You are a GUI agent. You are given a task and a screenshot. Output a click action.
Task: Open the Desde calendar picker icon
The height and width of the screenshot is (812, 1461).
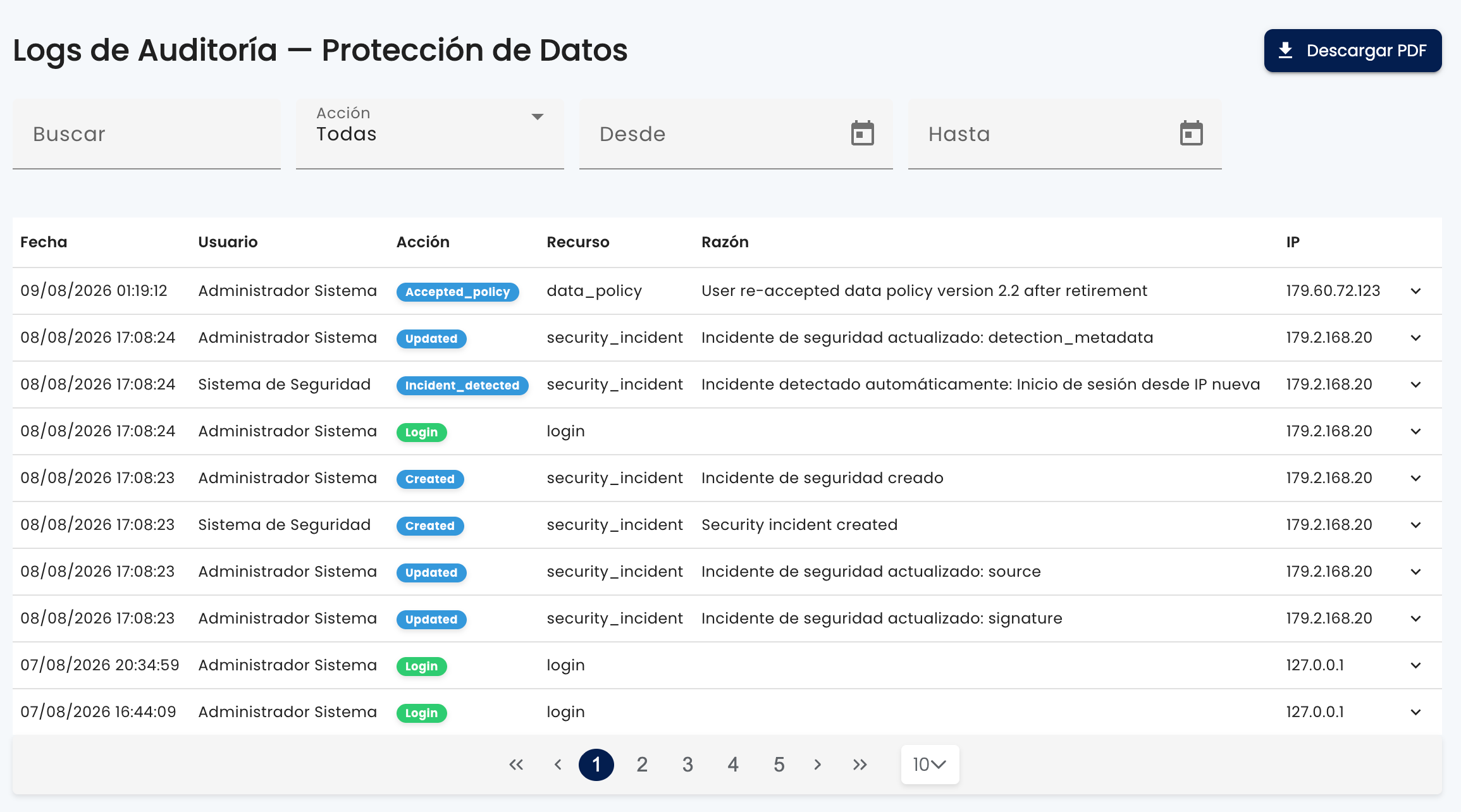coord(862,133)
